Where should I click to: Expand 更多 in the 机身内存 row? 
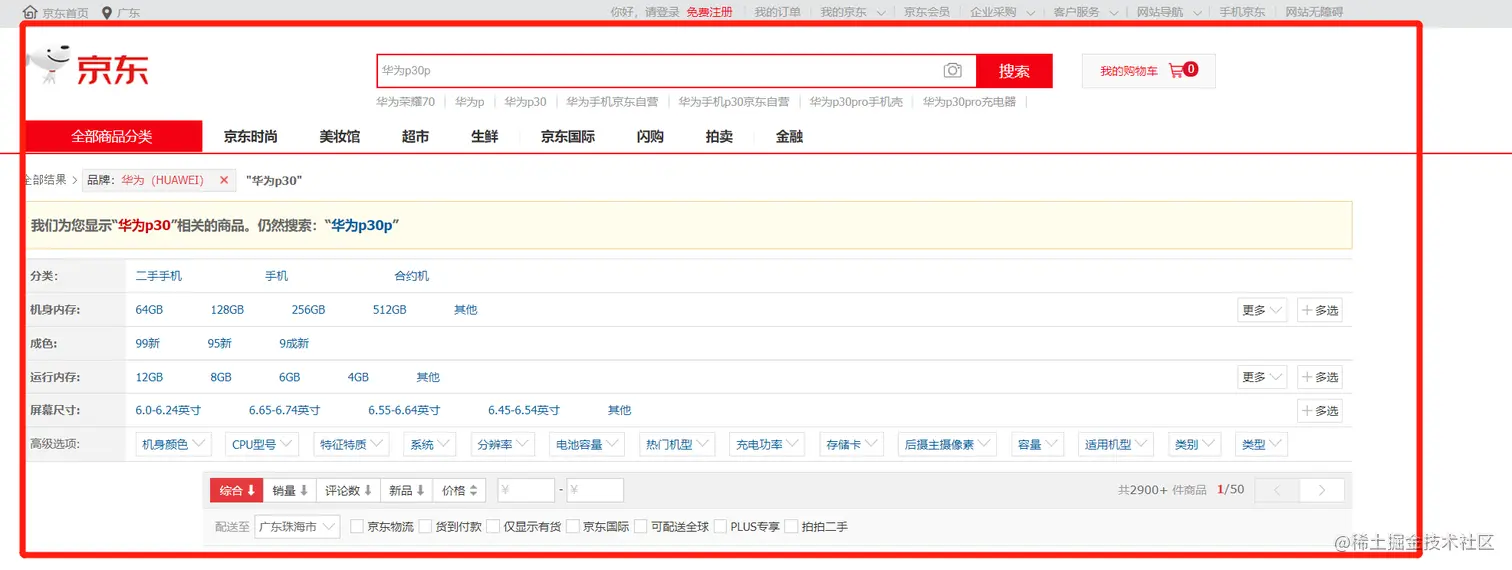point(1262,310)
